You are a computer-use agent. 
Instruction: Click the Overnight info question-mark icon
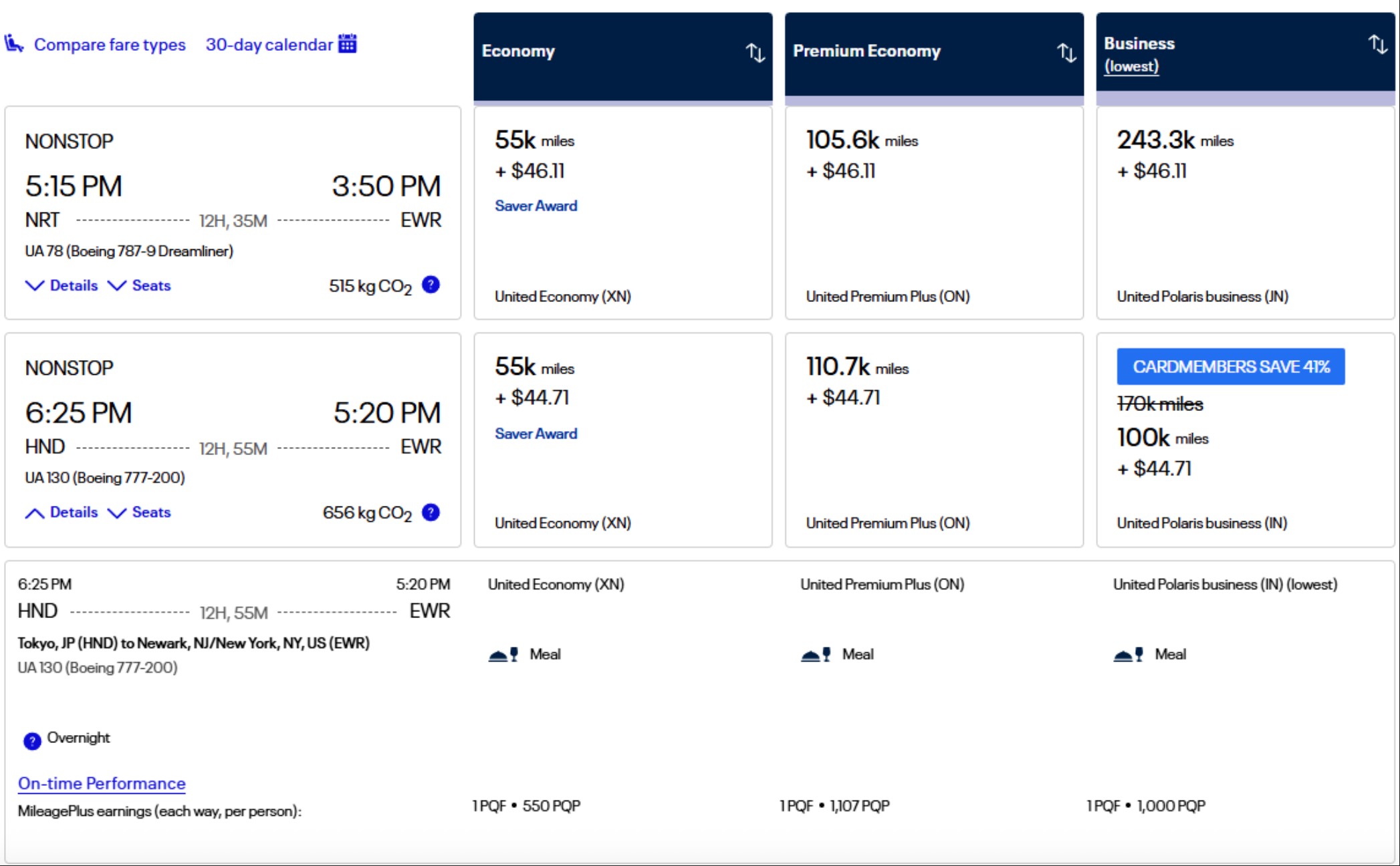coord(32,741)
